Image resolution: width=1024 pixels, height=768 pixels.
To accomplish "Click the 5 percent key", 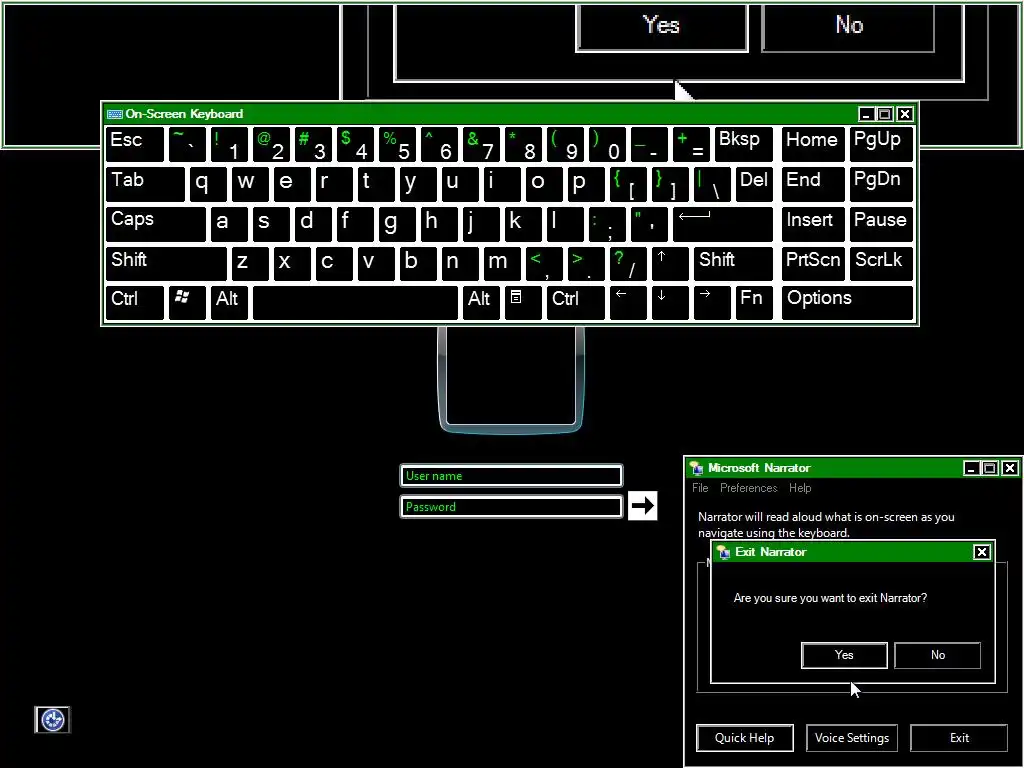I will (397, 144).
